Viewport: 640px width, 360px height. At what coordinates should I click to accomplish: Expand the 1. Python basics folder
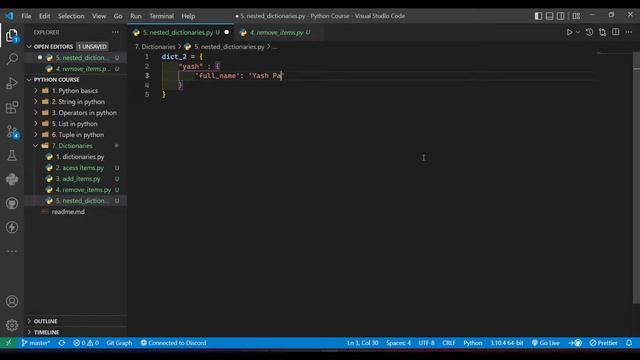(x=75, y=91)
